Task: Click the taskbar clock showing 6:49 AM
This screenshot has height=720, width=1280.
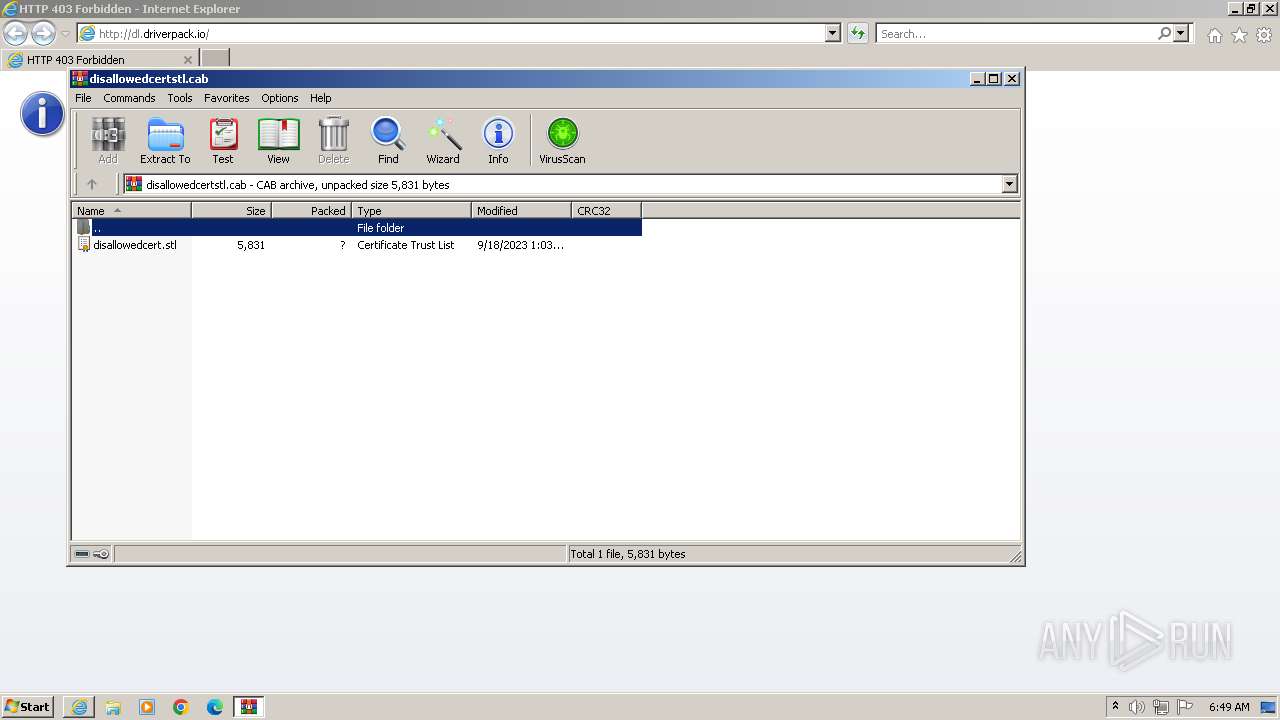Action: click(x=1229, y=707)
